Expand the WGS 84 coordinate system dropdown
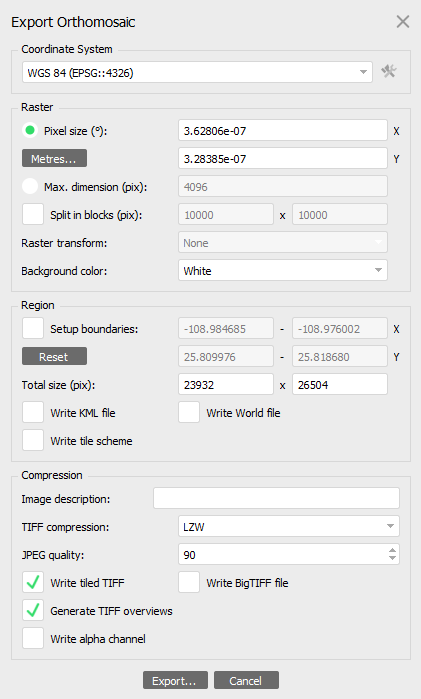This screenshot has height=699, width=421. 197,72
